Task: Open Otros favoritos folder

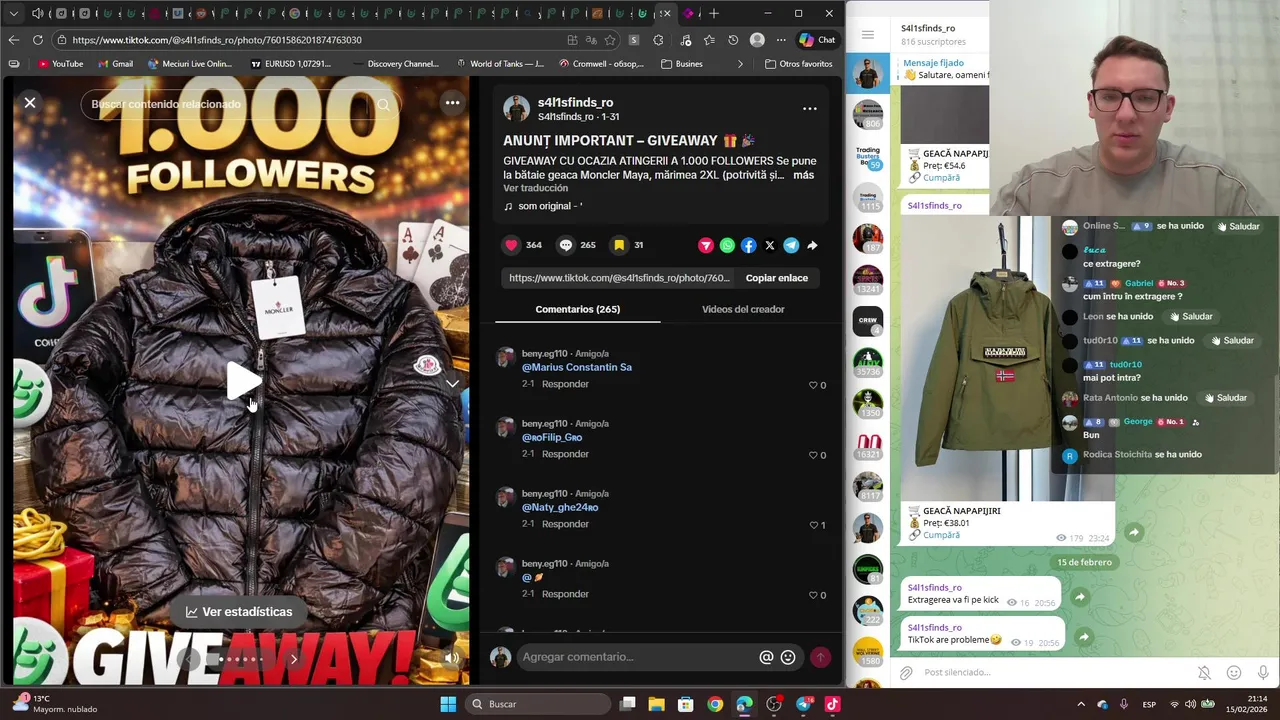Action: point(798,64)
